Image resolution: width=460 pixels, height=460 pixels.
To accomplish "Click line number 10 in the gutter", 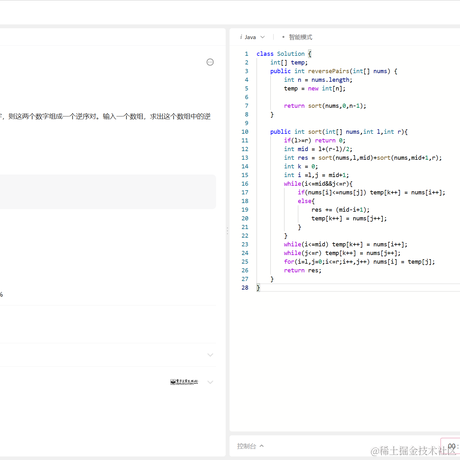I will tap(245, 132).
